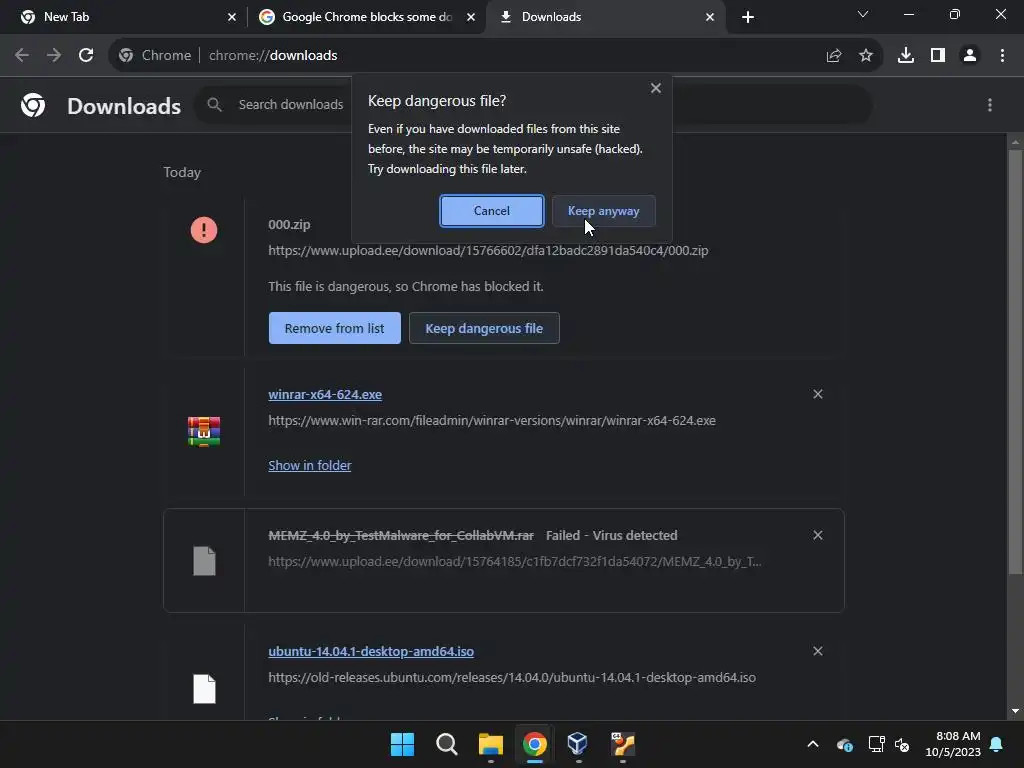Click the 000.zip file name
Image resolution: width=1024 pixels, height=768 pixels.
(289, 225)
